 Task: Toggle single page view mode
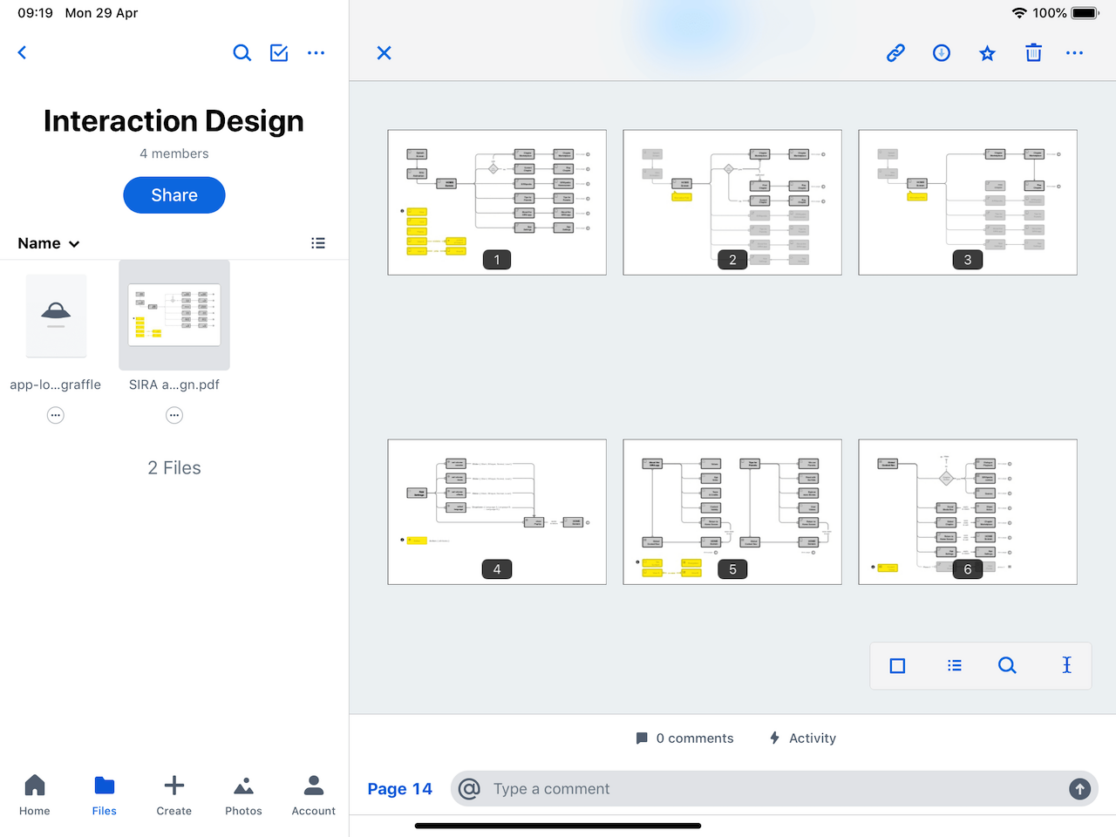(x=897, y=666)
